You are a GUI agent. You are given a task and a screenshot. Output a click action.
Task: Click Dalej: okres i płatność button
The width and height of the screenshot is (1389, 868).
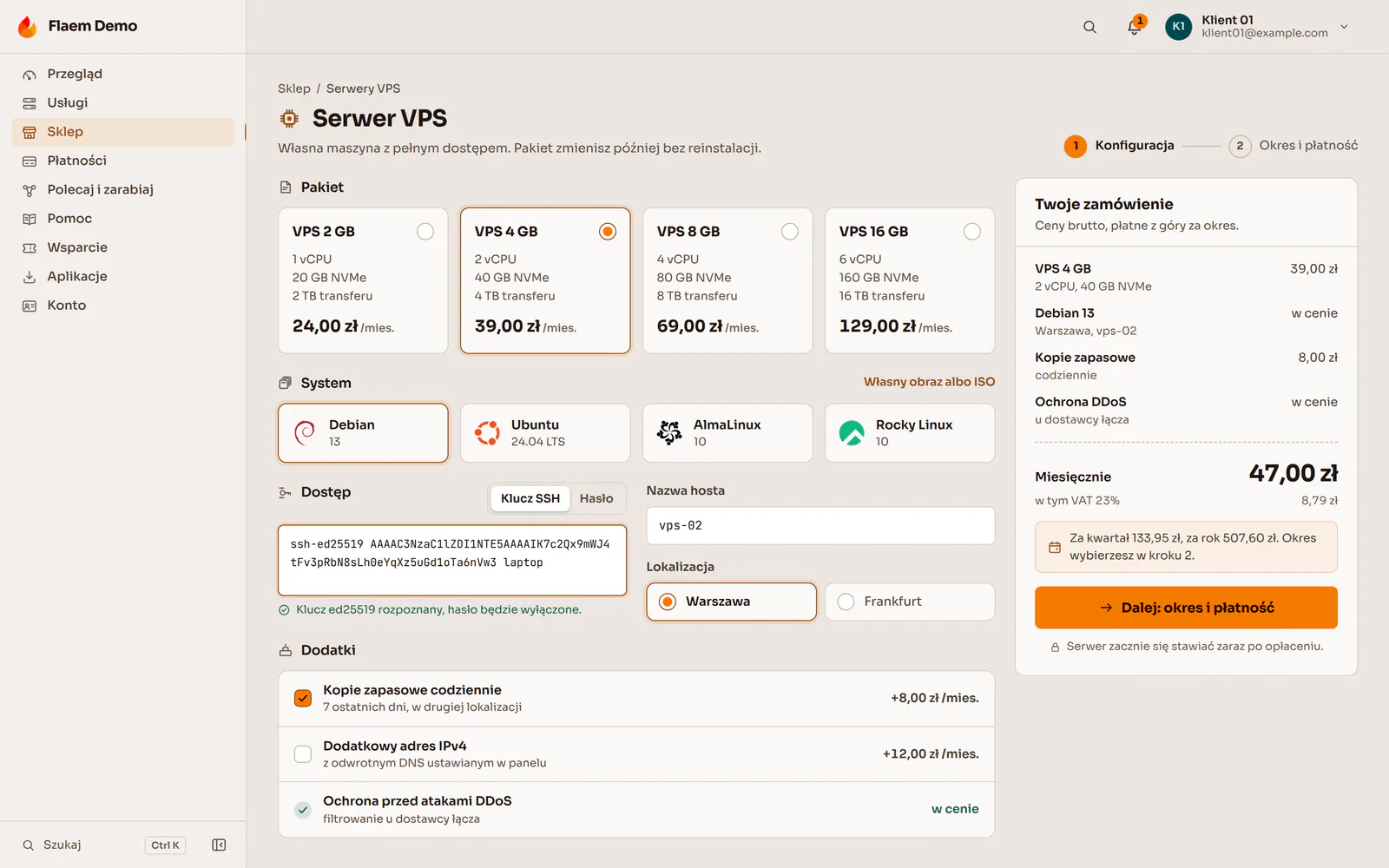[1186, 608]
